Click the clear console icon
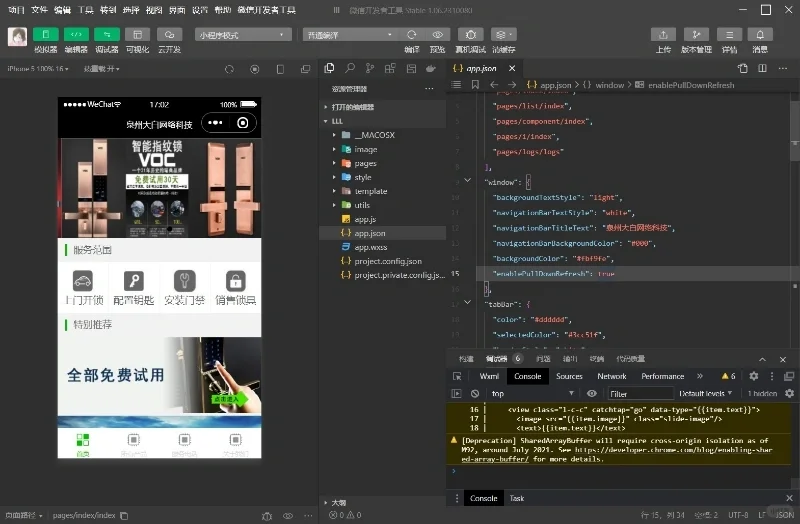This screenshot has height=524, width=800. point(475,394)
